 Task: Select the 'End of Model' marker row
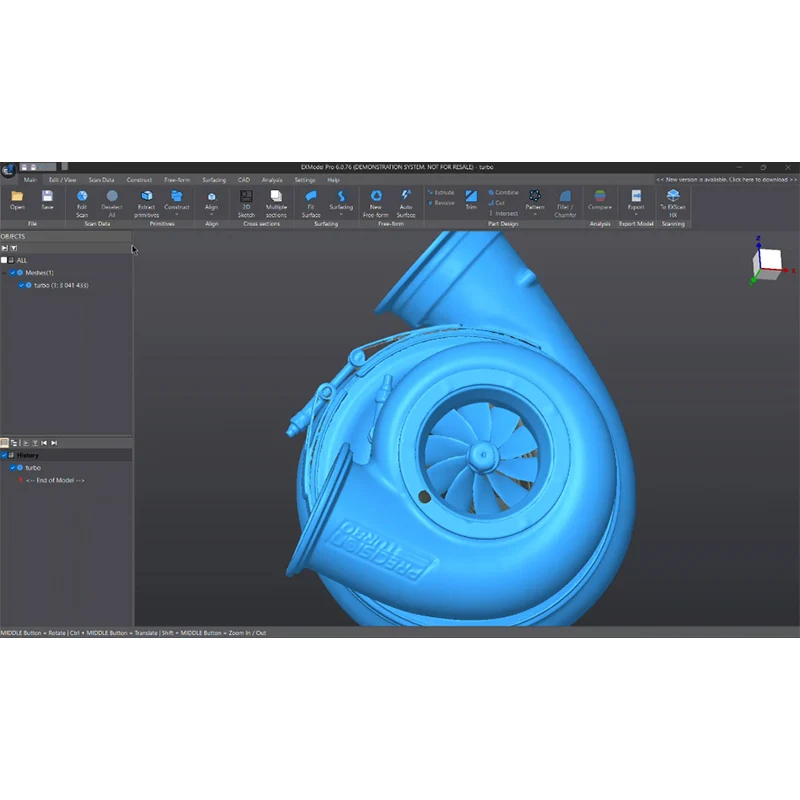(55, 480)
